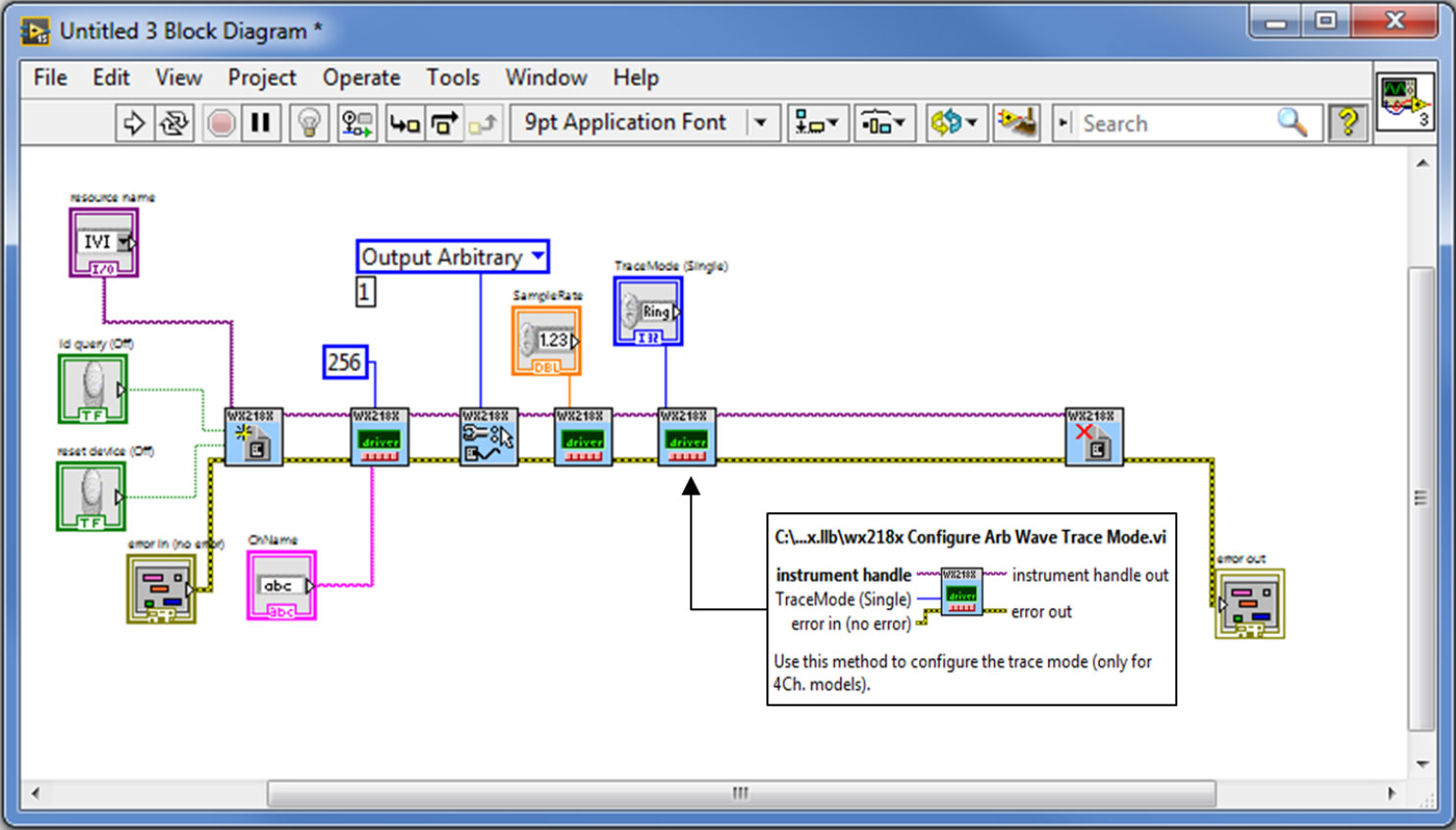Image resolution: width=1456 pixels, height=830 pixels.
Task: Click the id query boolean terminal
Action: (92, 389)
